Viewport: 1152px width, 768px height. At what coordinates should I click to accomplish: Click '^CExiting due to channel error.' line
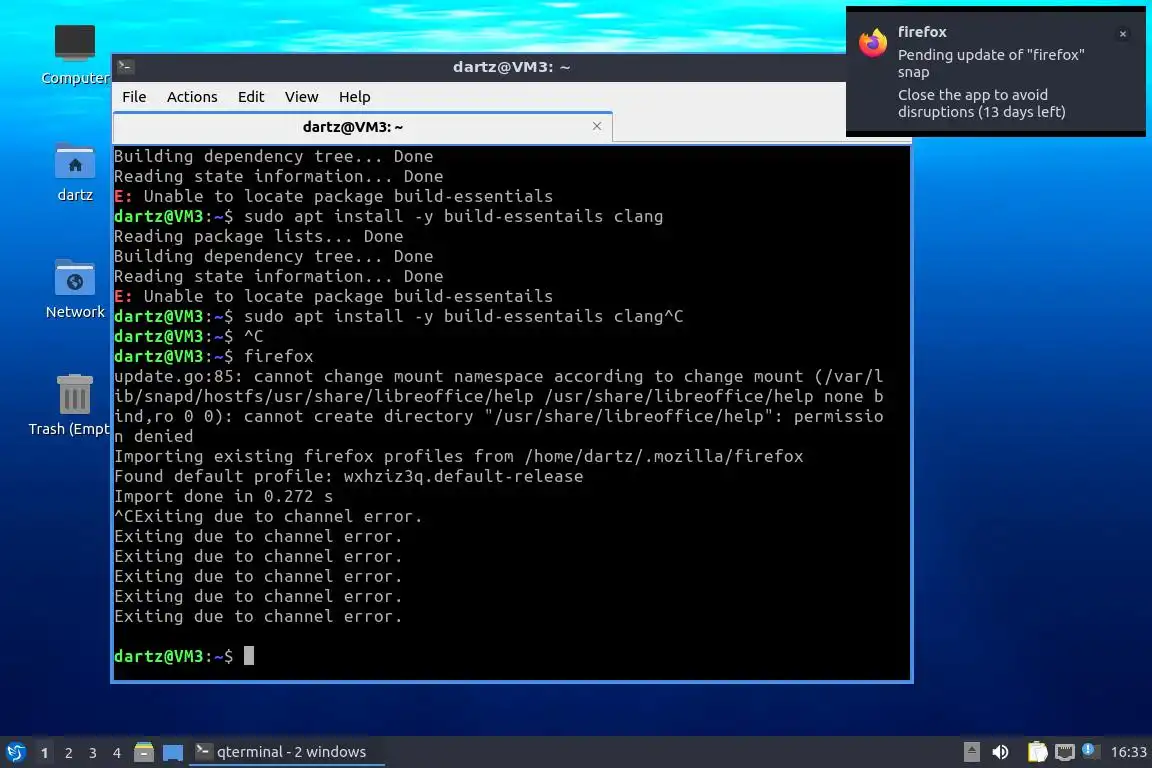coord(268,516)
